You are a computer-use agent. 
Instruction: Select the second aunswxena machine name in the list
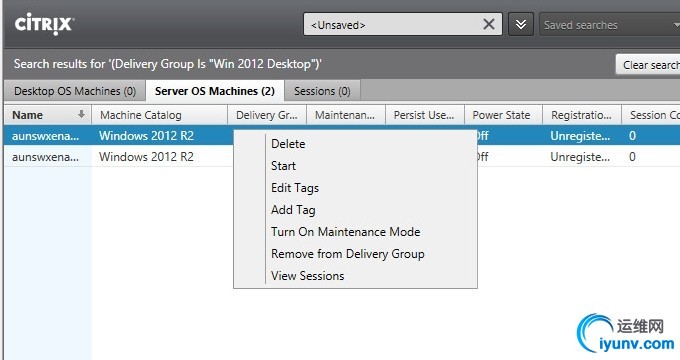coord(46,157)
